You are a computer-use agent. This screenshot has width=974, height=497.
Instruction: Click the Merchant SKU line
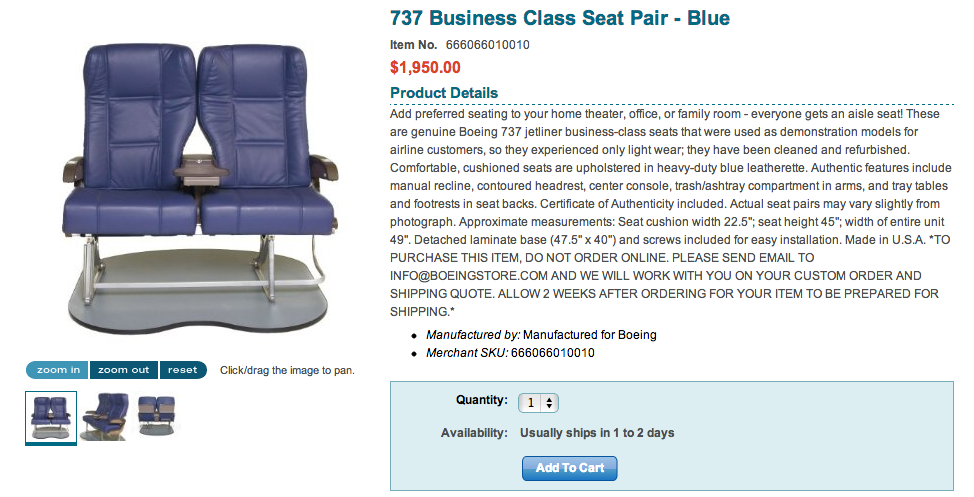(x=510, y=353)
